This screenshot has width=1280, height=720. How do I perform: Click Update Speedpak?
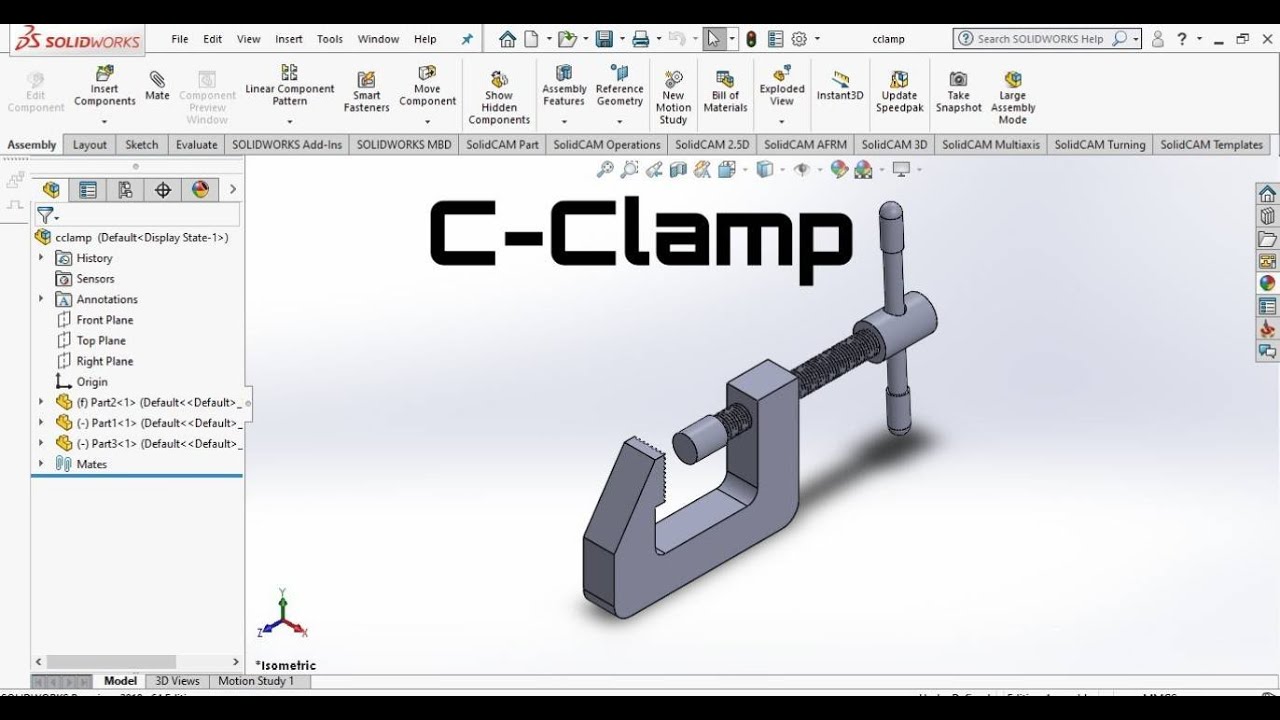point(899,91)
